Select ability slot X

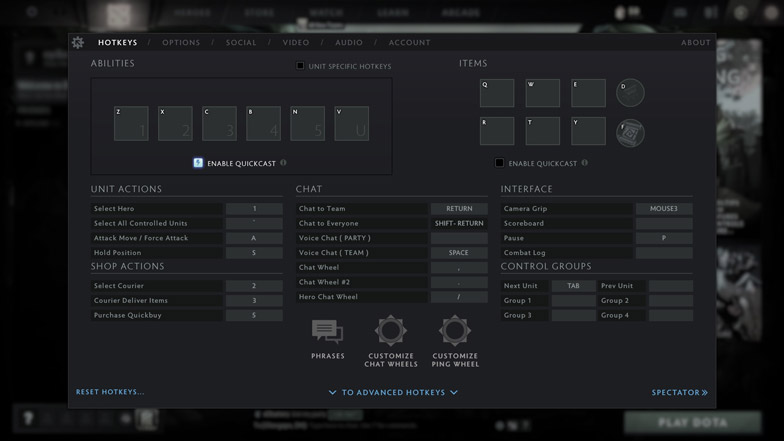[176, 124]
